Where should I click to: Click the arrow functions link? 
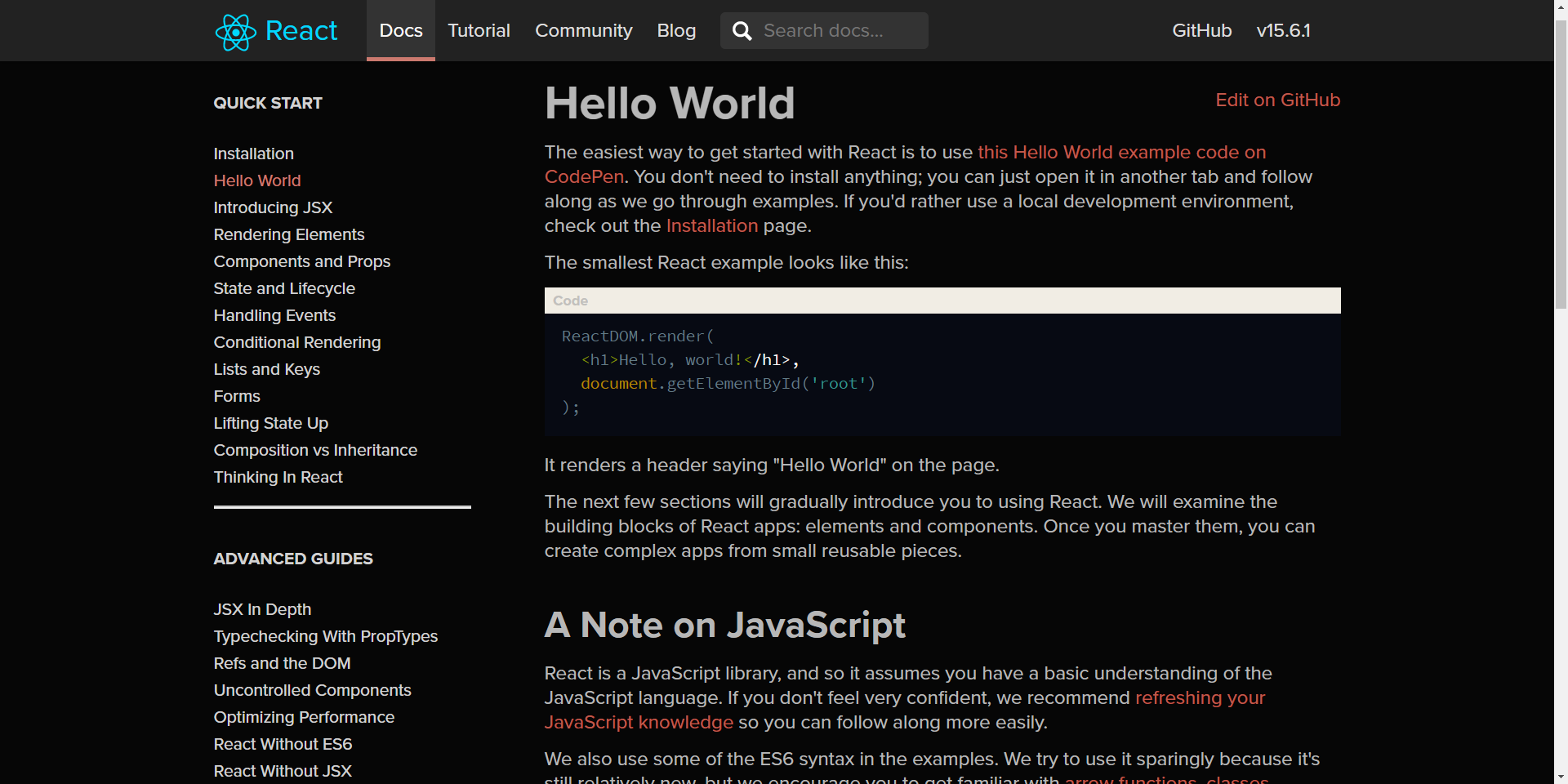(1130, 780)
